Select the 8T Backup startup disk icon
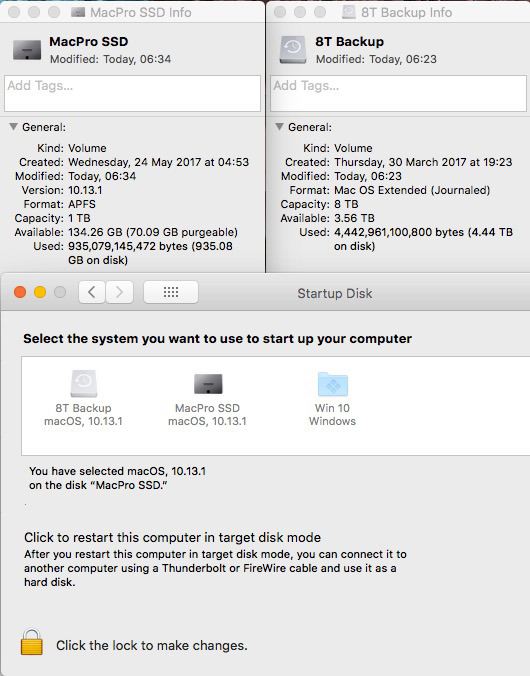Viewport: 530px width, 676px height. tap(84, 383)
